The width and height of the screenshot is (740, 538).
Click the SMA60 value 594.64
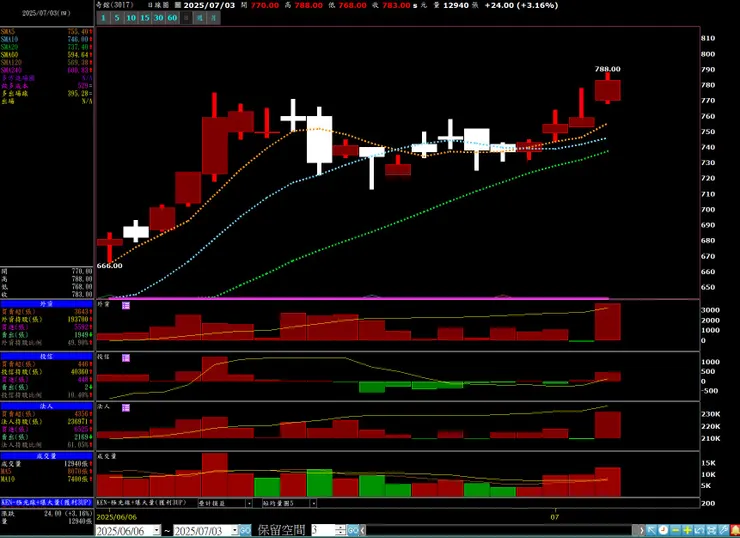[78, 55]
